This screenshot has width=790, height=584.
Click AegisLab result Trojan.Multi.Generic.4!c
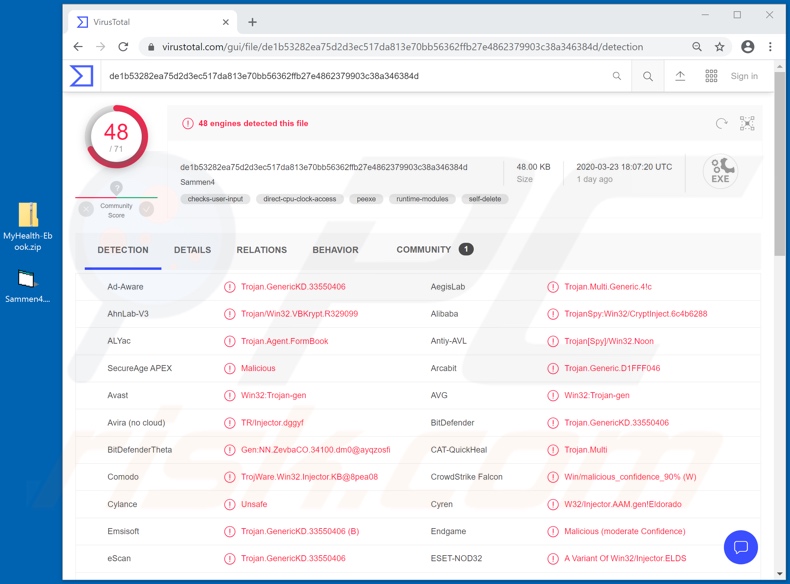608,287
